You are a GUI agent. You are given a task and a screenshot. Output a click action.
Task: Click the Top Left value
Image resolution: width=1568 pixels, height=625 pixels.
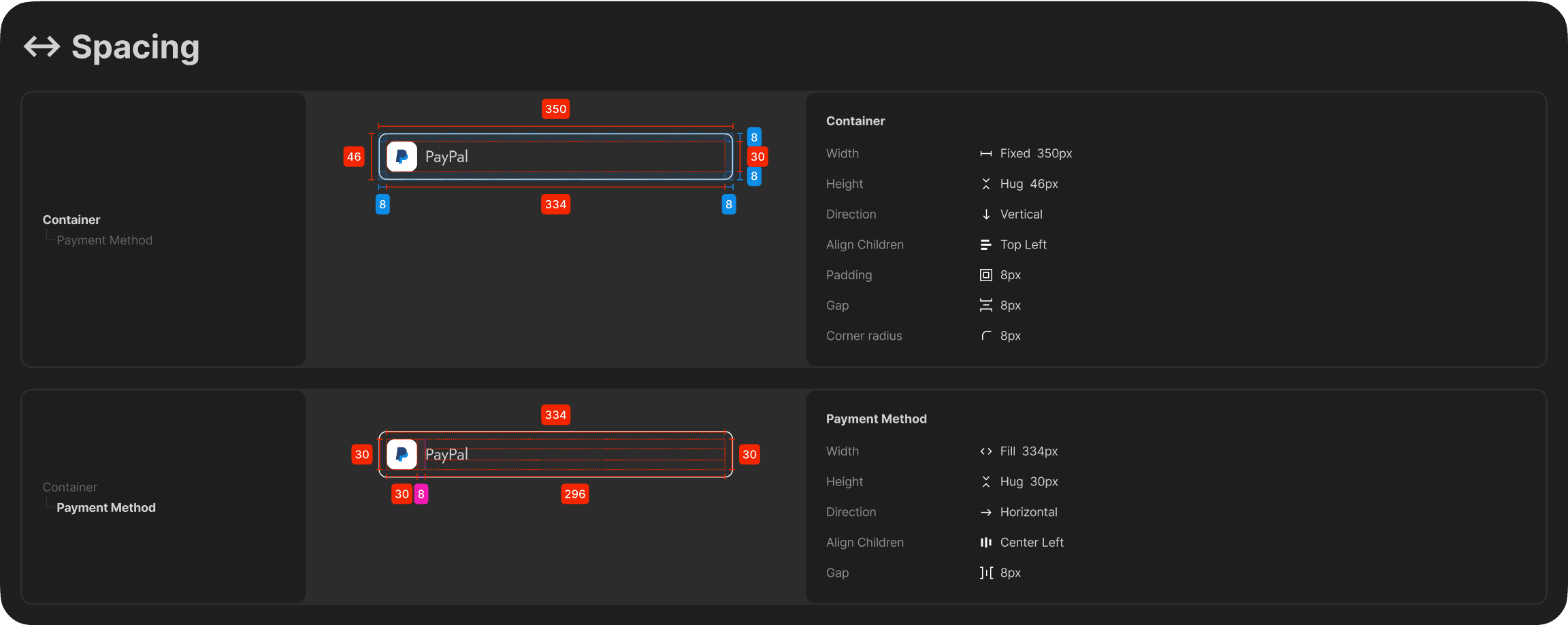pyautogui.click(x=1024, y=245)
